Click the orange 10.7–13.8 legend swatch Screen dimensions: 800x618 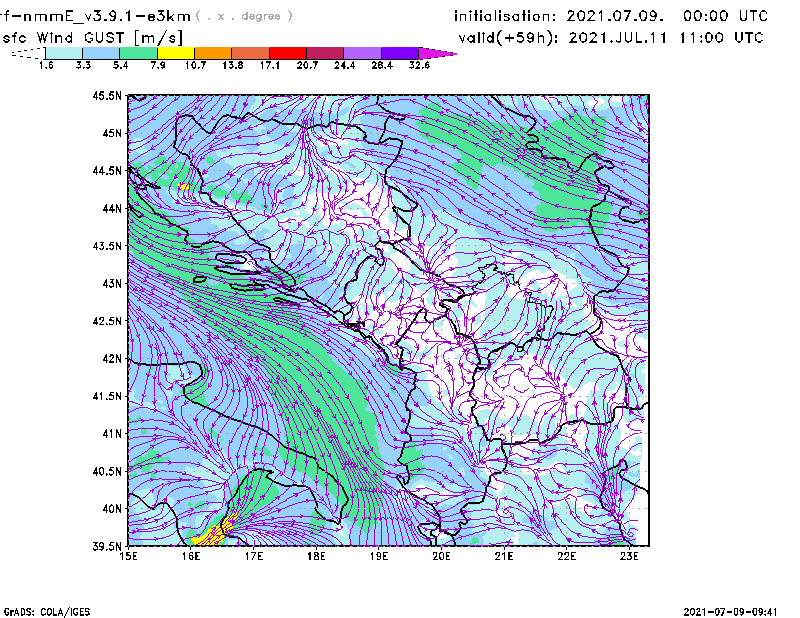tap(213, 53)
